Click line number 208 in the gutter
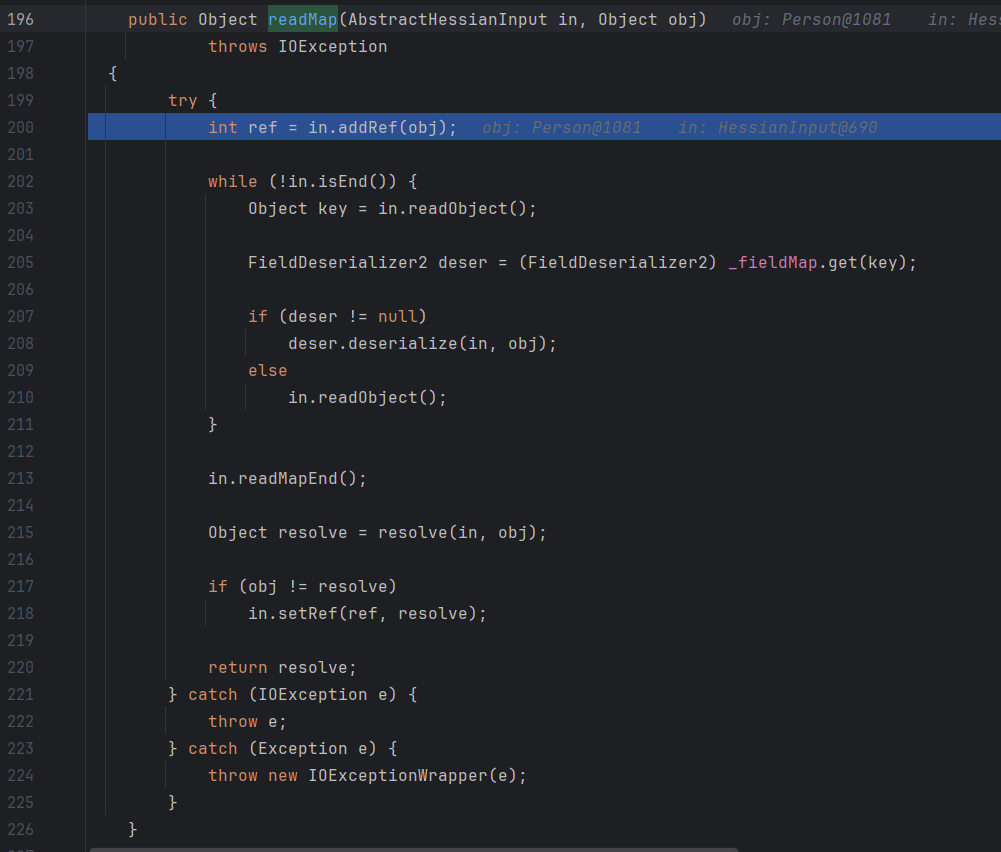 click(20, 343)
